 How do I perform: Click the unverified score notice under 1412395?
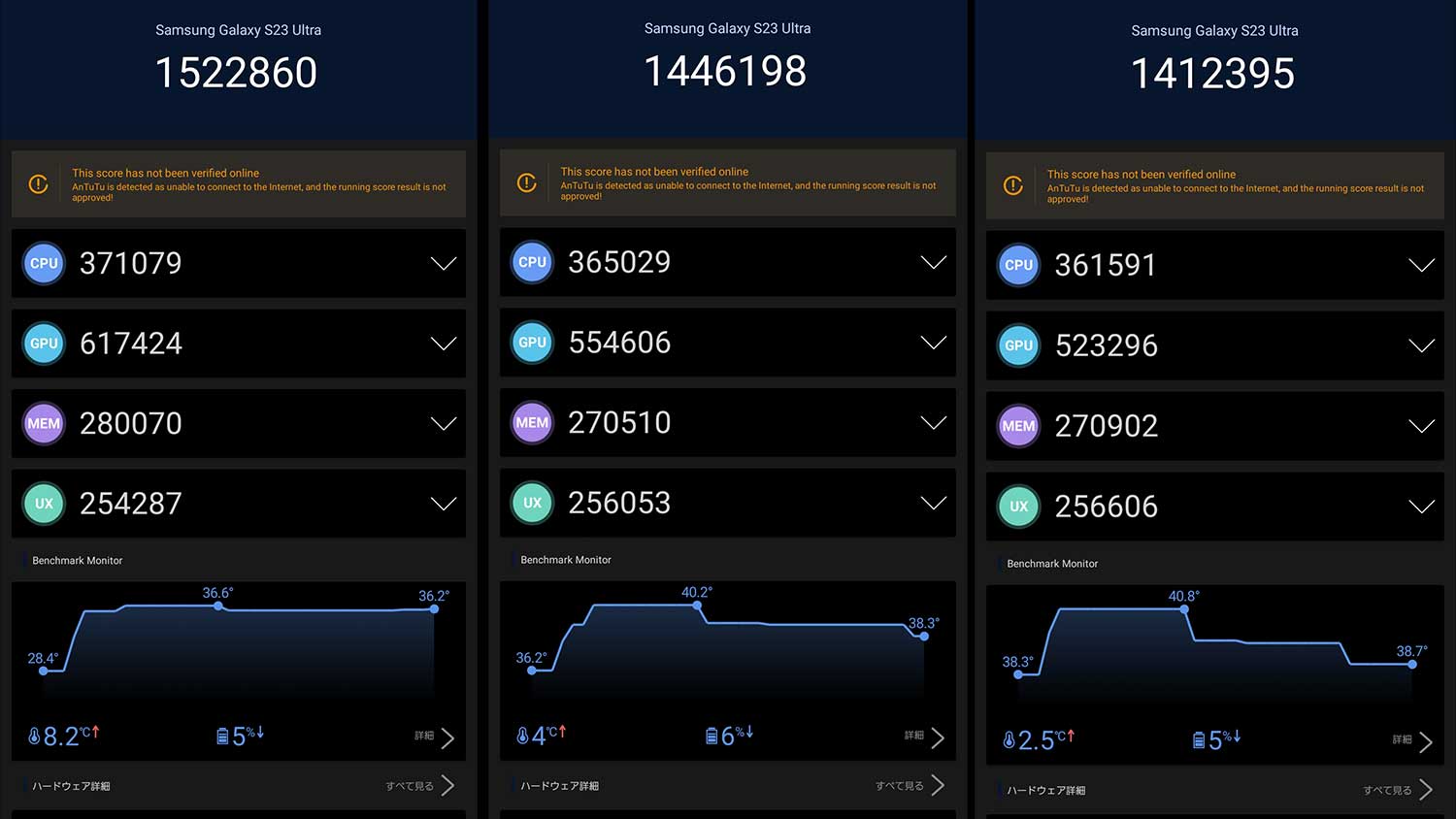coord(1215,185)
